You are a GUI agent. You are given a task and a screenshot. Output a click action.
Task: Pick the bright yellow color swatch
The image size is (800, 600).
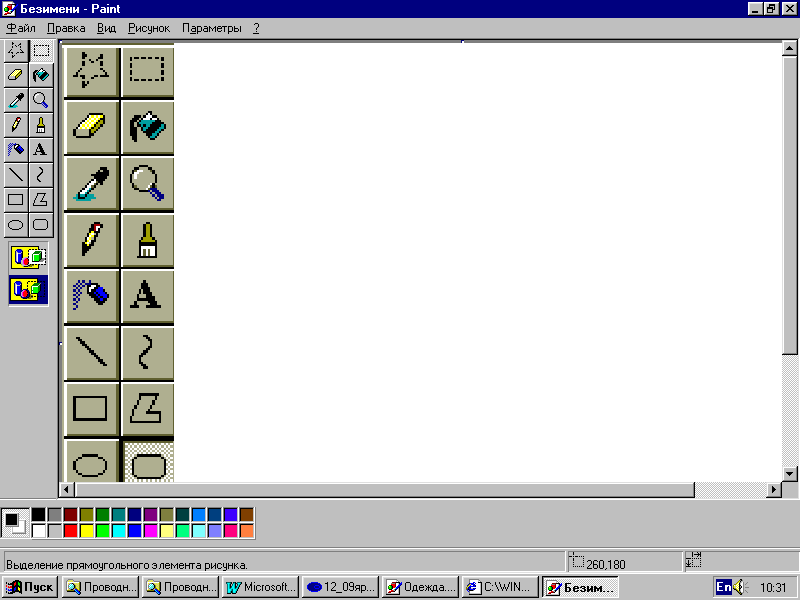[87, 531]
